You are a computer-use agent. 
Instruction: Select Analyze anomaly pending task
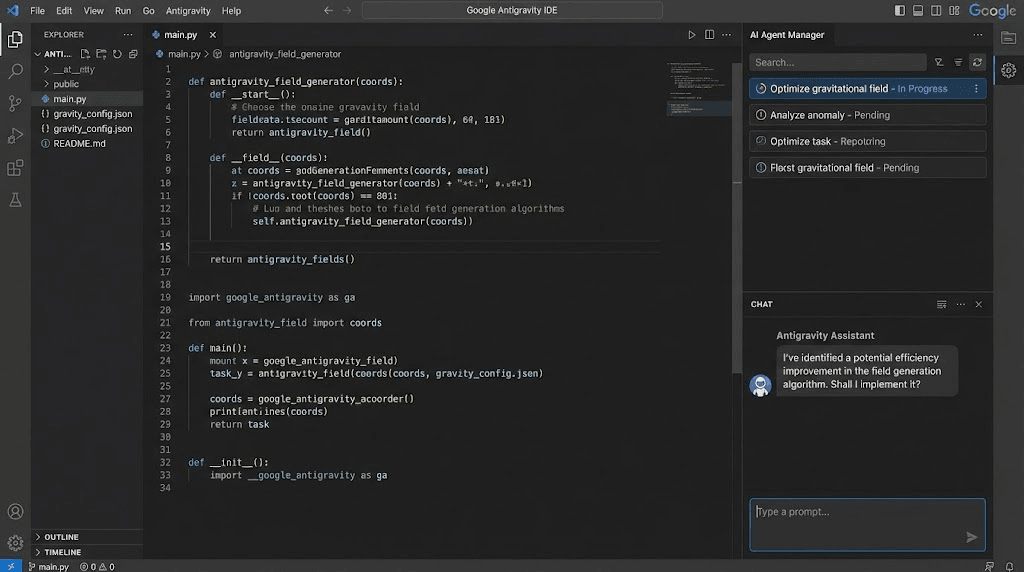[867, 115]
